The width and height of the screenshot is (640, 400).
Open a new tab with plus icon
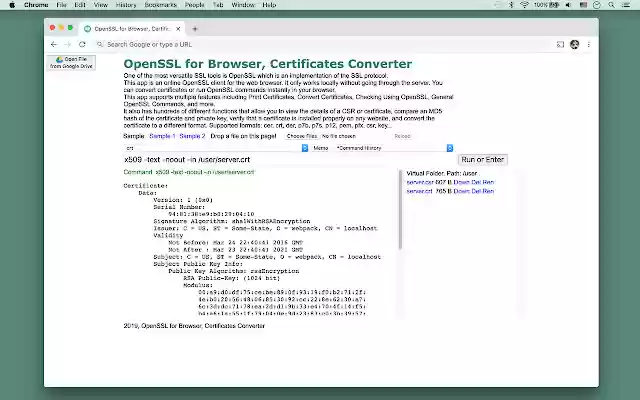(195, 29)
